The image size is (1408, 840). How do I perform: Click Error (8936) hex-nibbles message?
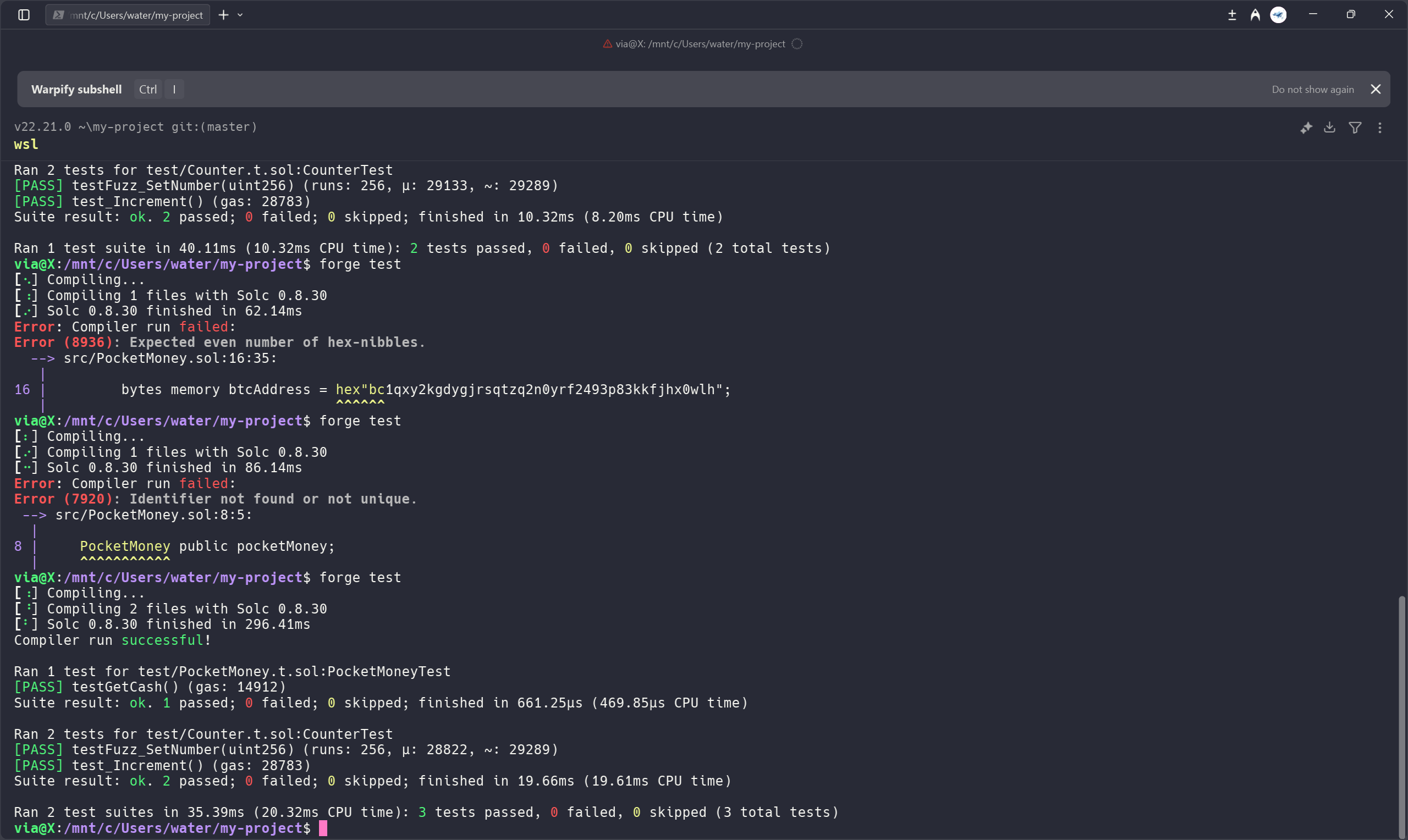219,342
